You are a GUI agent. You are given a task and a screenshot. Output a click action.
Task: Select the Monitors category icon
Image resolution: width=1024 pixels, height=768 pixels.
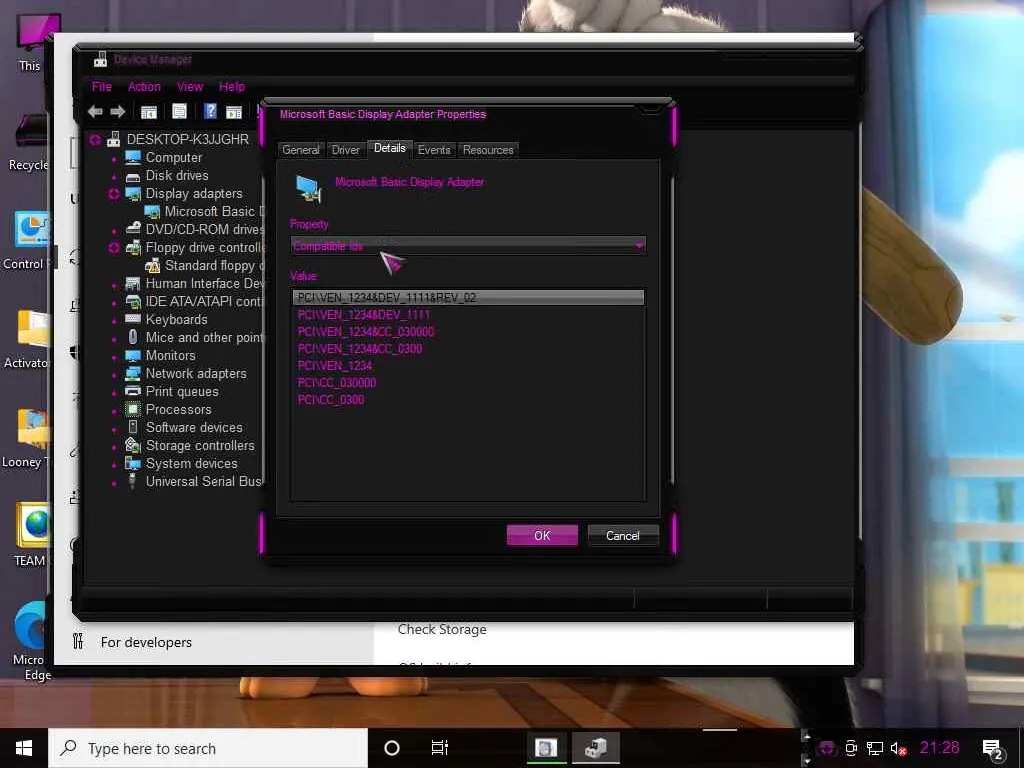point(133,355)
